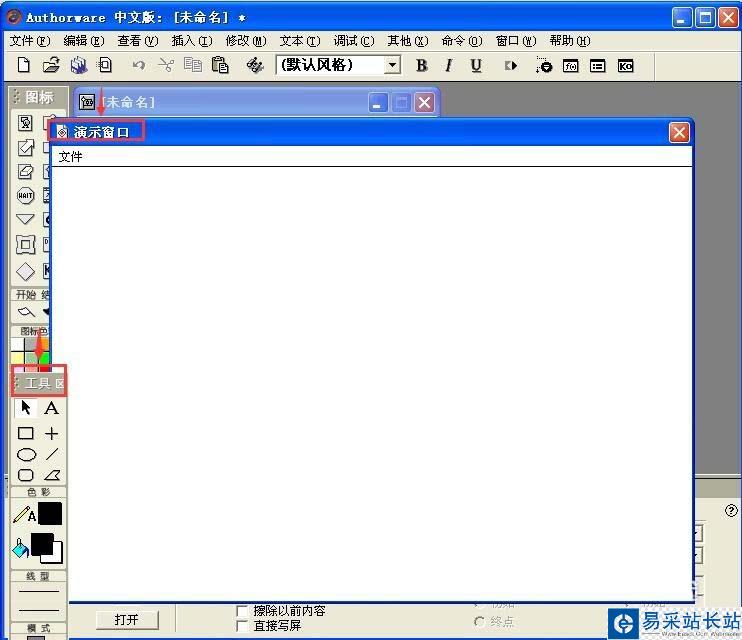Select the Framework icon in icon palette

[x=25, y=245]
